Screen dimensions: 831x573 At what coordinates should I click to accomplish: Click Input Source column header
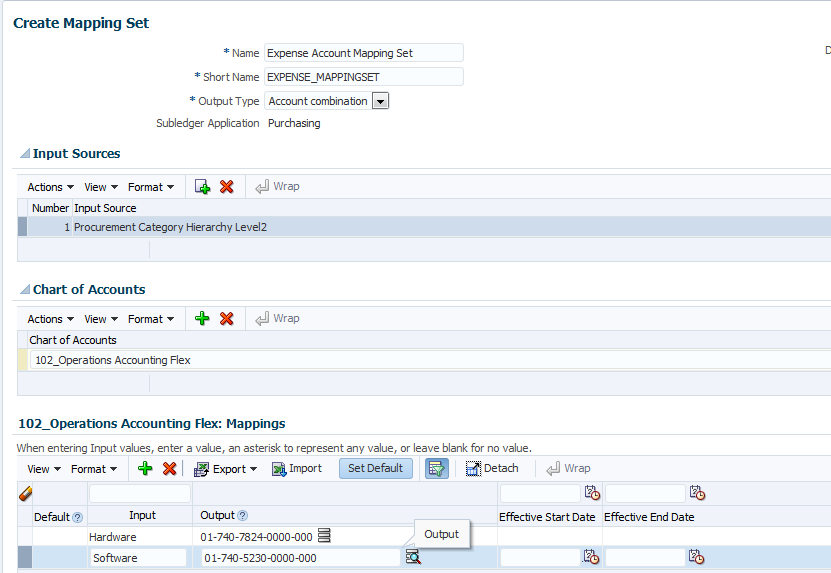point(105,208)
